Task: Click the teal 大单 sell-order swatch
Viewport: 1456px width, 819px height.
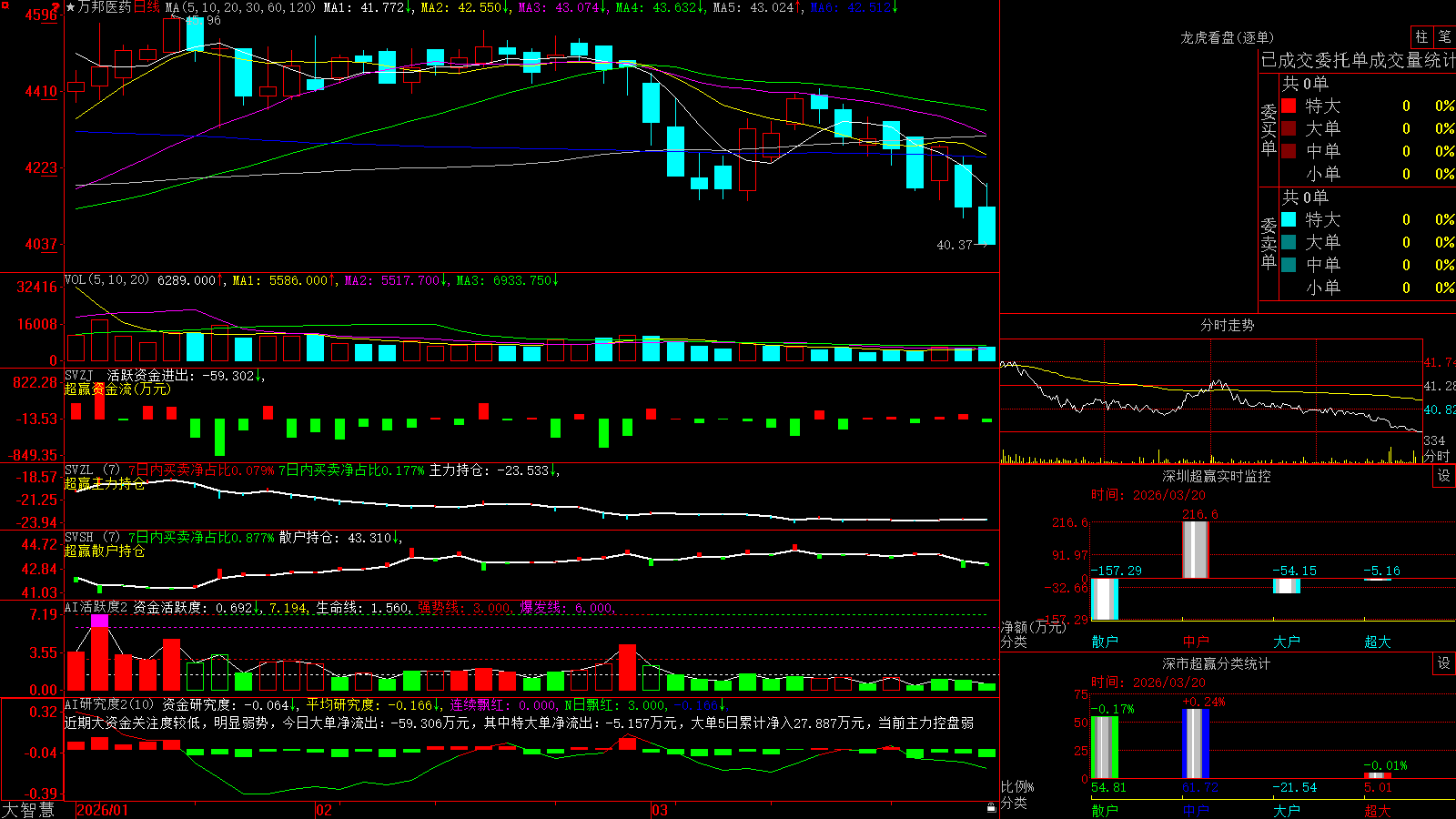Action: [1289, 242]
